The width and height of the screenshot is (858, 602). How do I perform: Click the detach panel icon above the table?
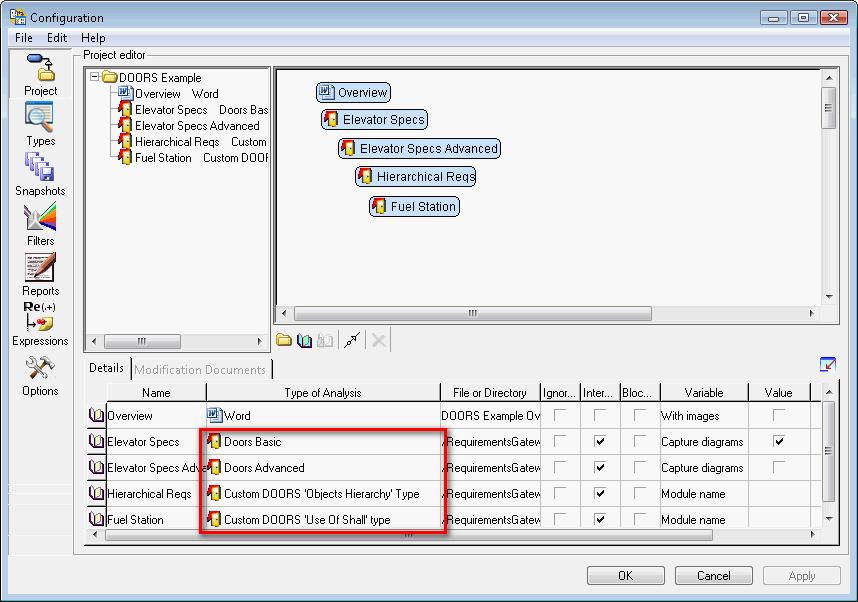pos(827,365)
